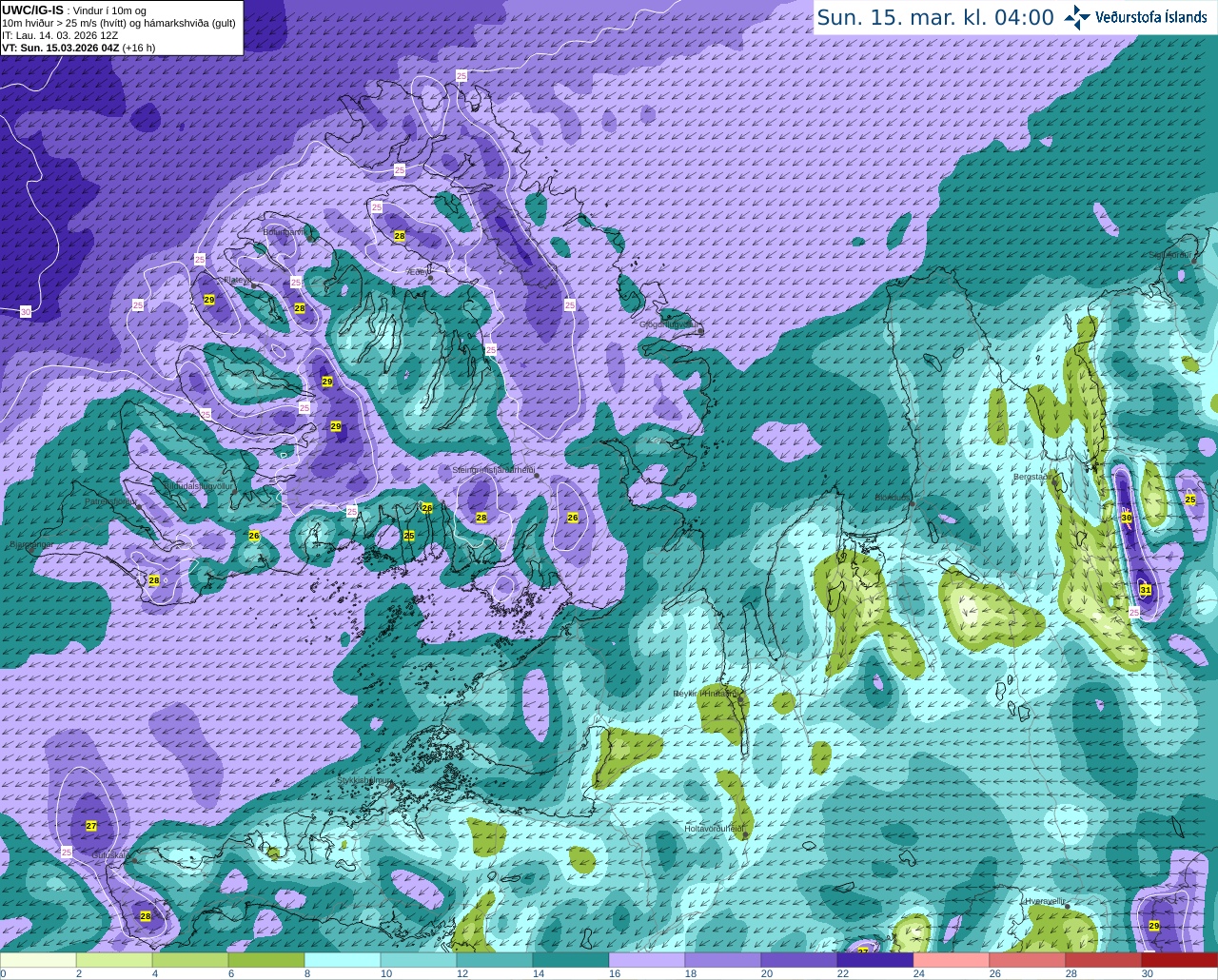Select the above 30 m/s dark red legend swatch
This screenshot has width=1218, height=980.
point(1180,959)
